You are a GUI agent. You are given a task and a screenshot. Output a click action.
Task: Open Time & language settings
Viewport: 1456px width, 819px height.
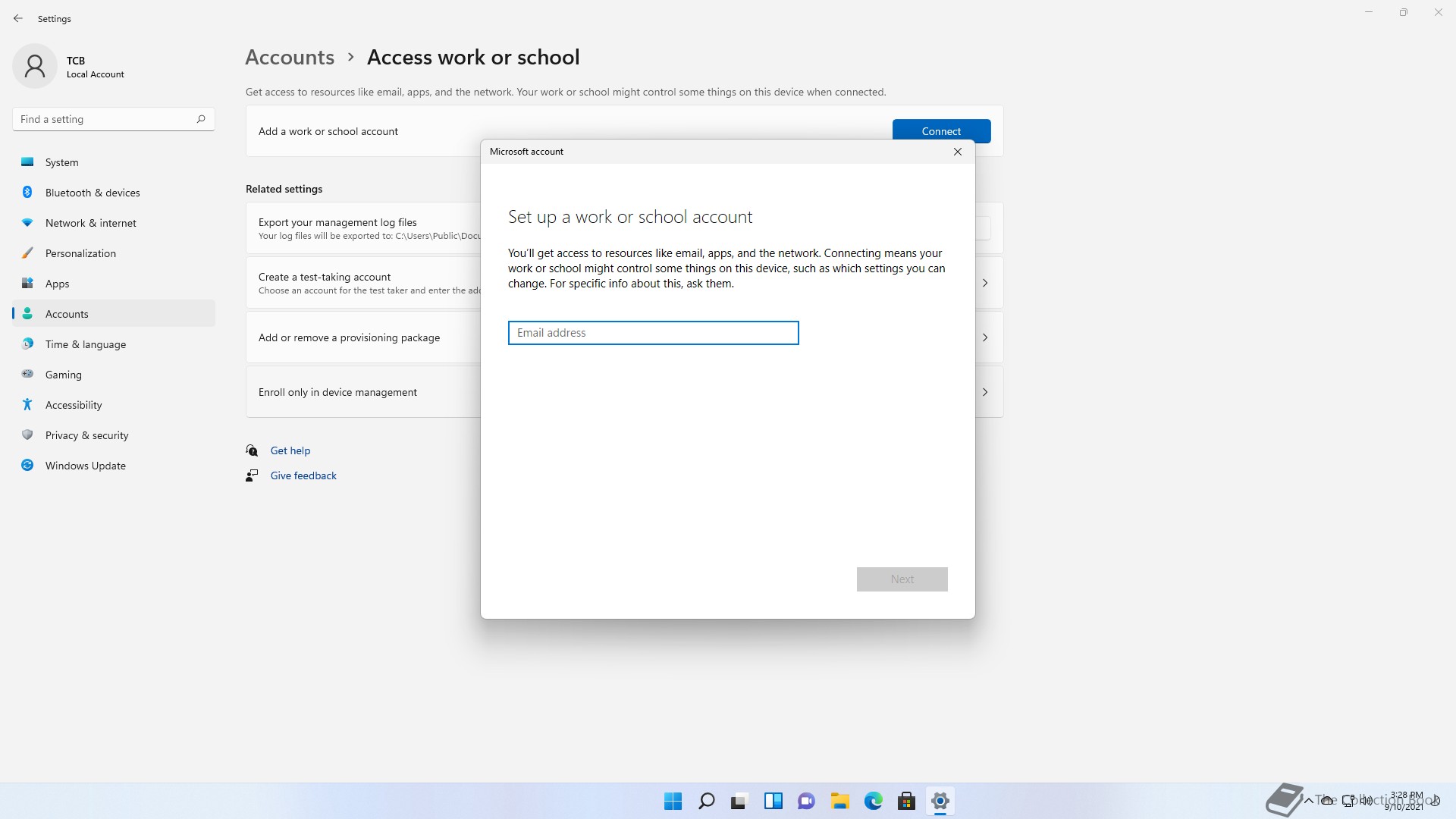[x=114, y=344]
